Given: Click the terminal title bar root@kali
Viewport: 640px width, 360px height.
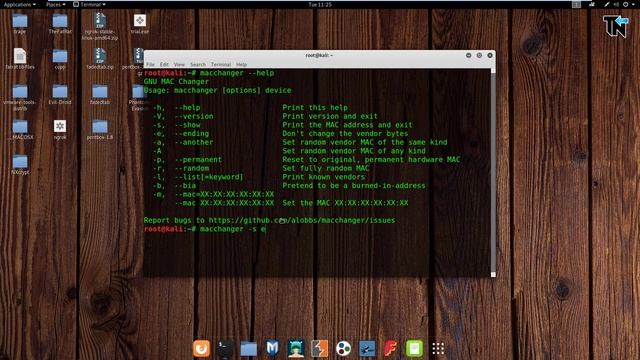Looking at the screenshot, I should coord(319,55).
